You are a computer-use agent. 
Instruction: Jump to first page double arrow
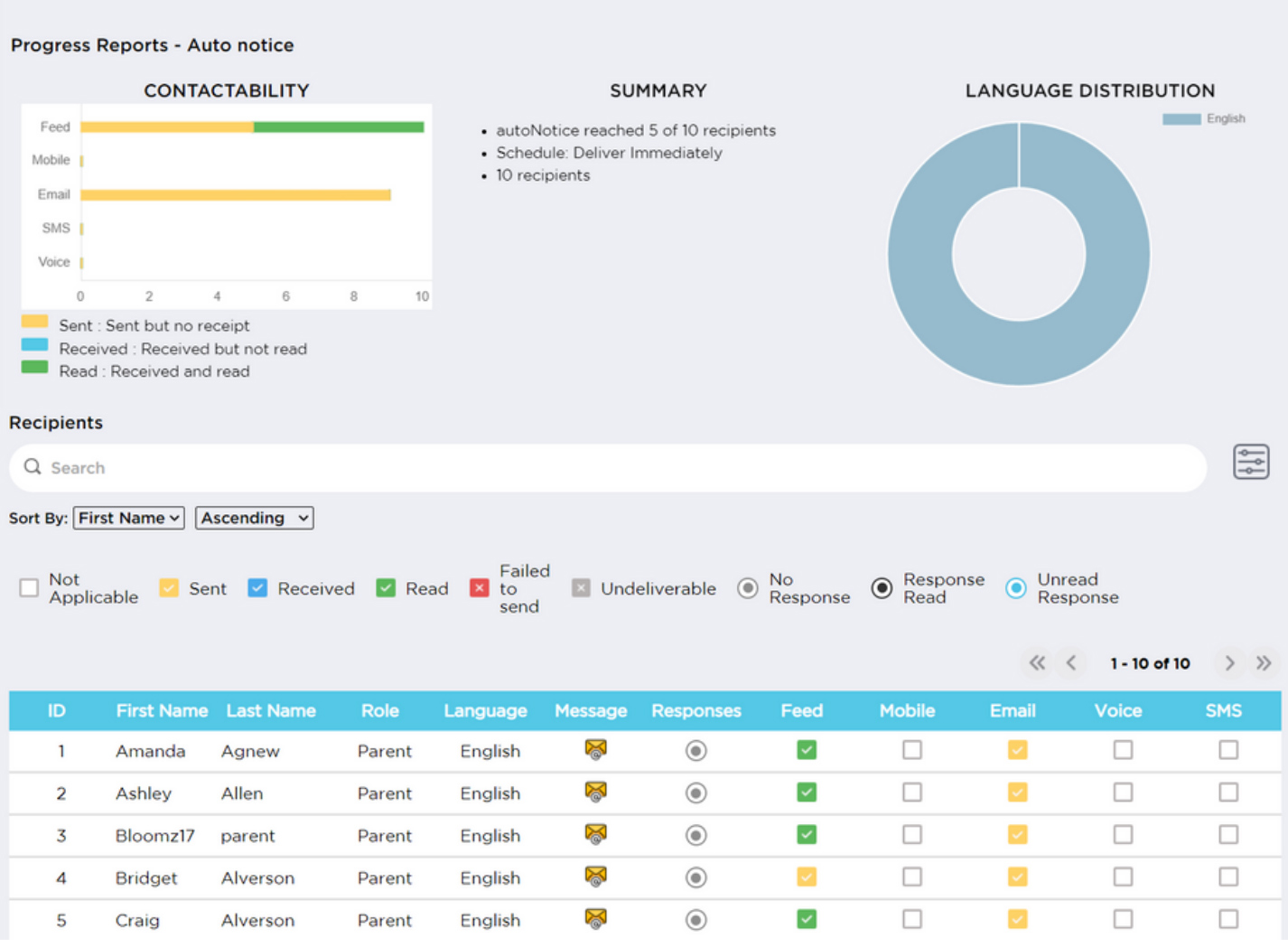click(1037, 663)
